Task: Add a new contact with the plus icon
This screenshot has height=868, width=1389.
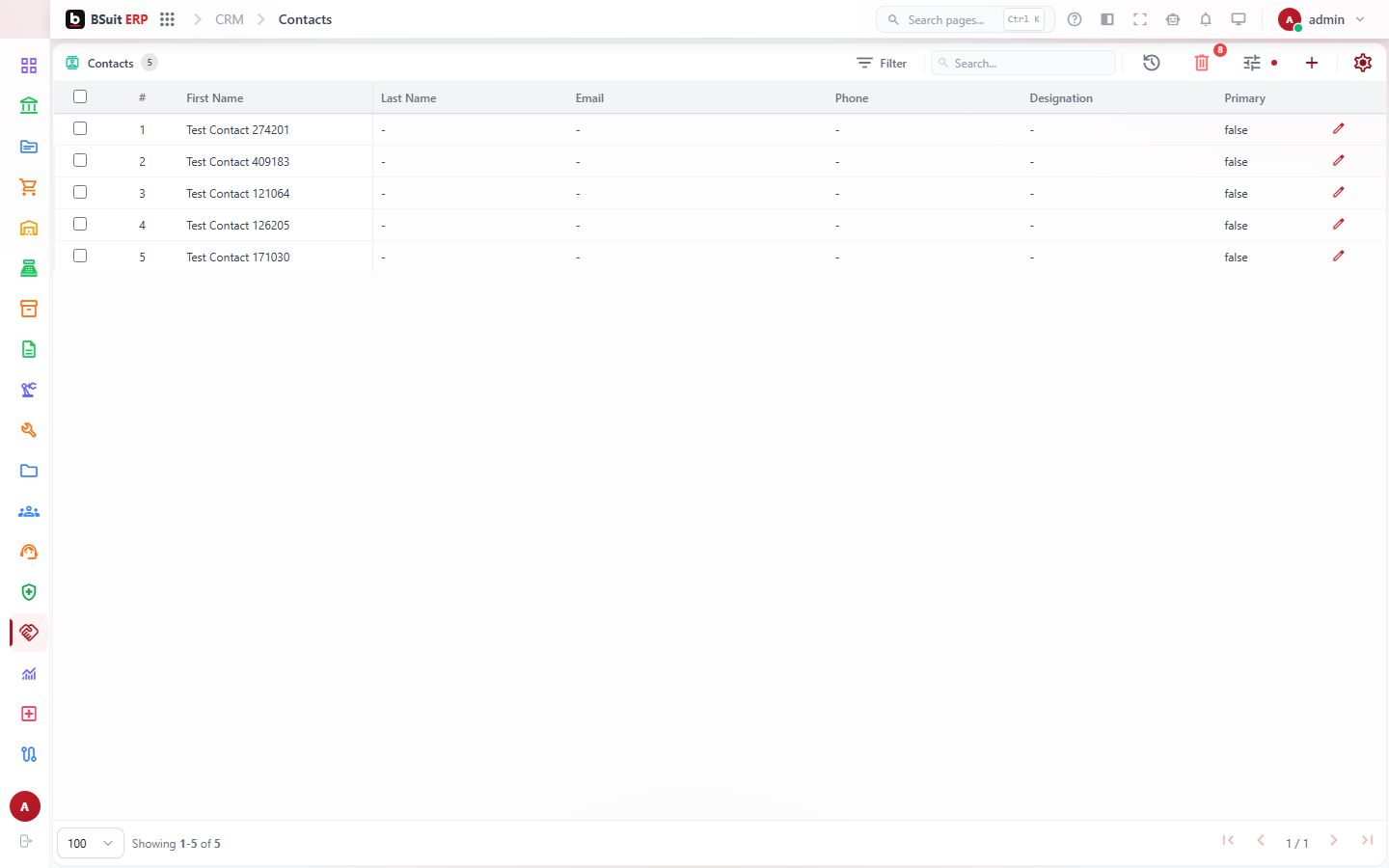Action: point(1312,63)
